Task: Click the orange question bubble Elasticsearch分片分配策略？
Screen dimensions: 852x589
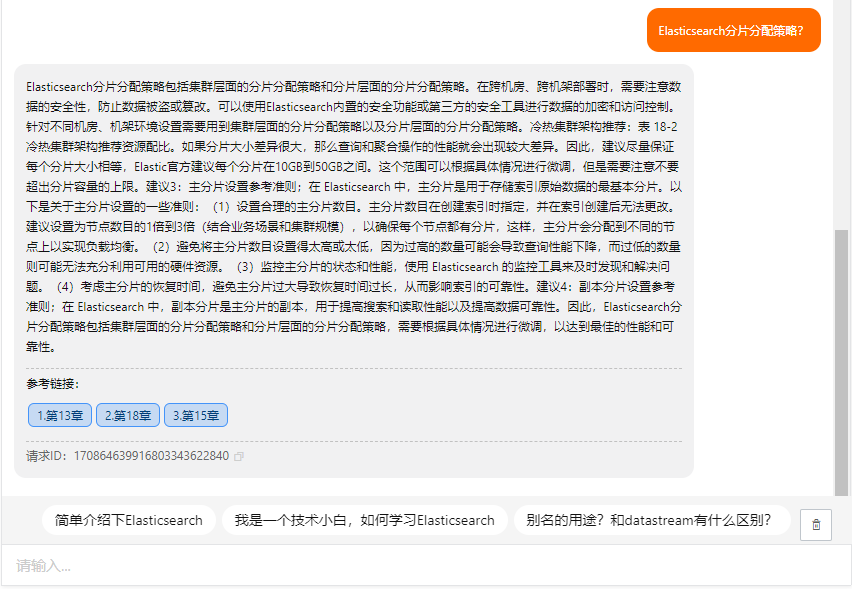Action: pos(734,30)
